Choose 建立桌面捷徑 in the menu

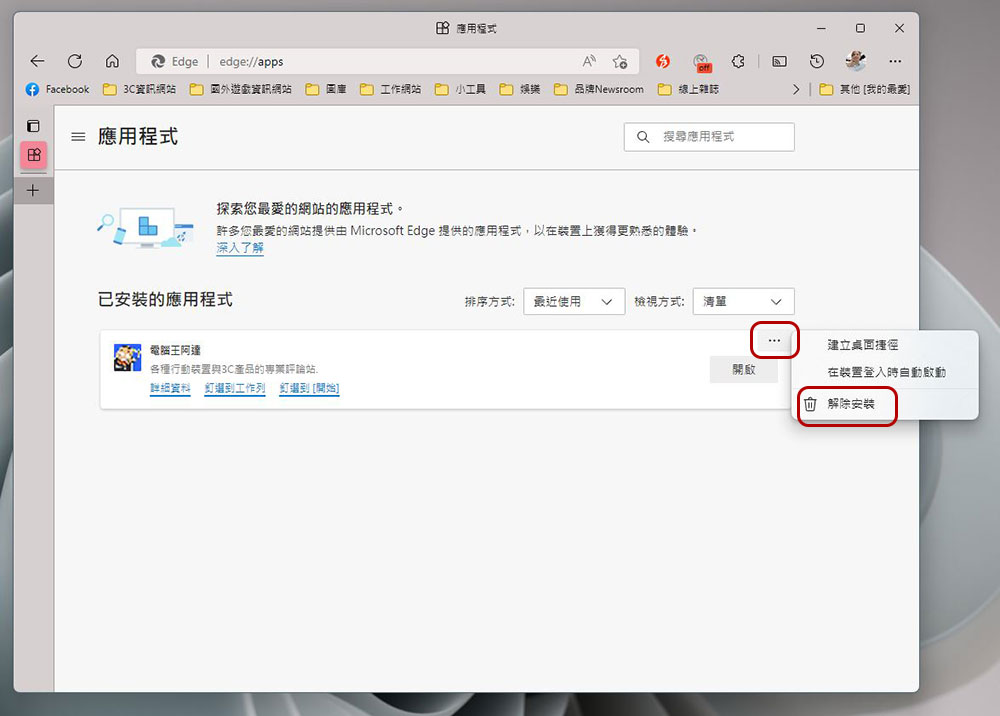[862, 345]
